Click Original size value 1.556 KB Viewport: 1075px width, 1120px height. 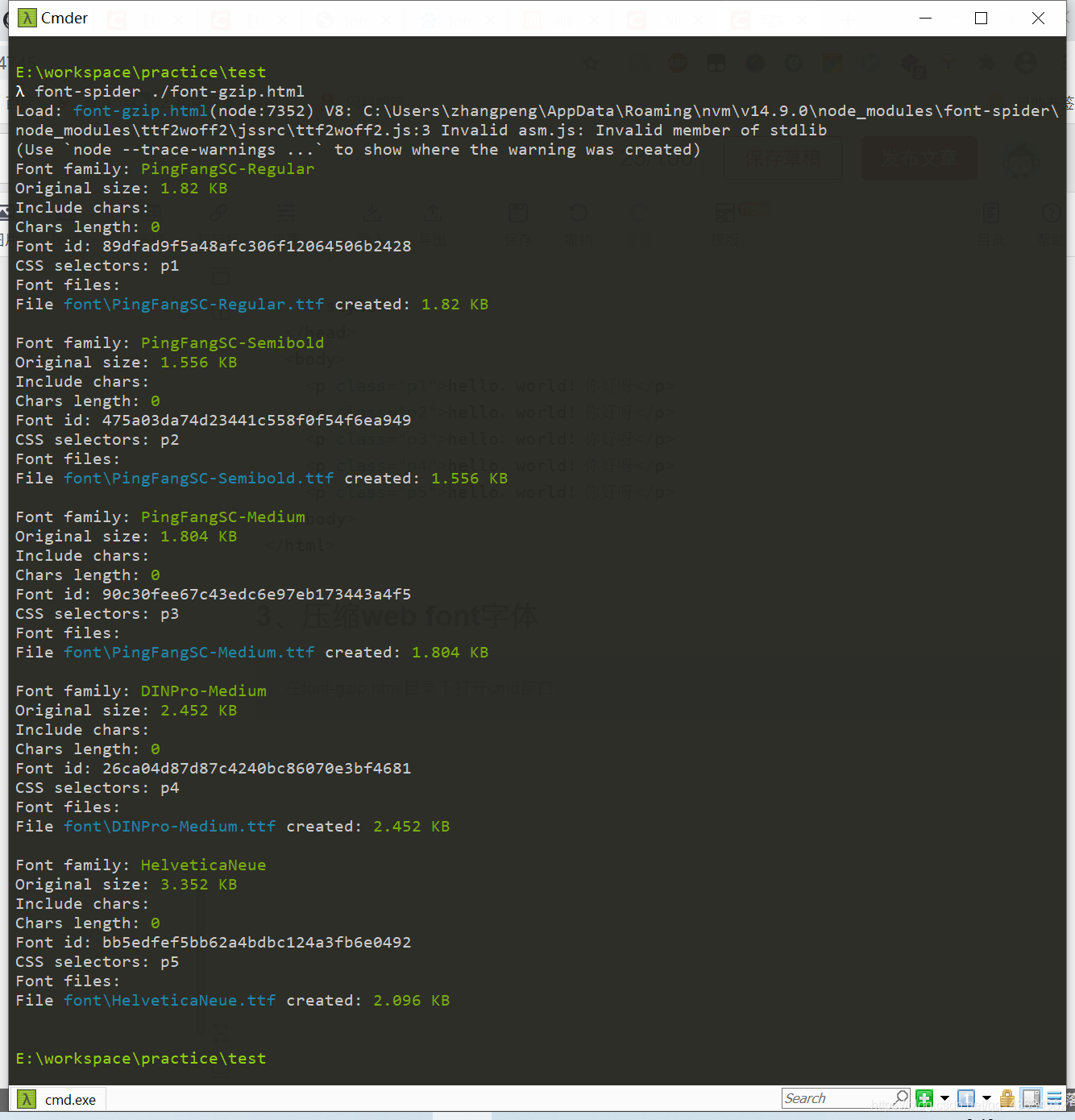[x=198, y=362]
